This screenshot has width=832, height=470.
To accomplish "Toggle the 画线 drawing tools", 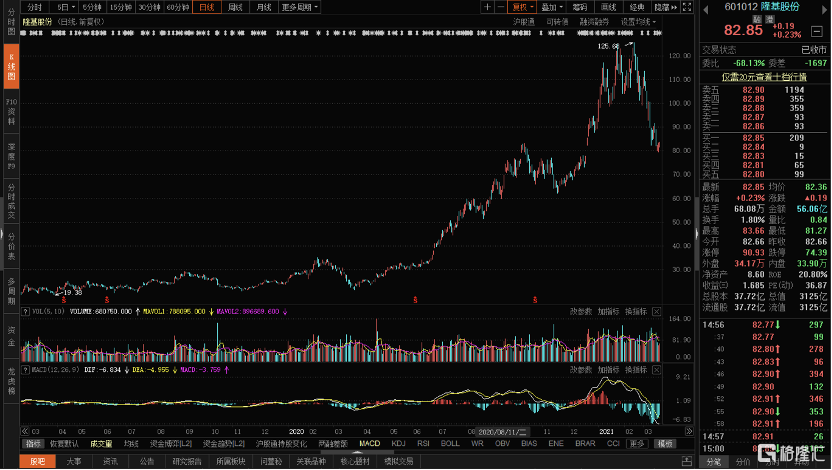I will click(x=607, y=7).
